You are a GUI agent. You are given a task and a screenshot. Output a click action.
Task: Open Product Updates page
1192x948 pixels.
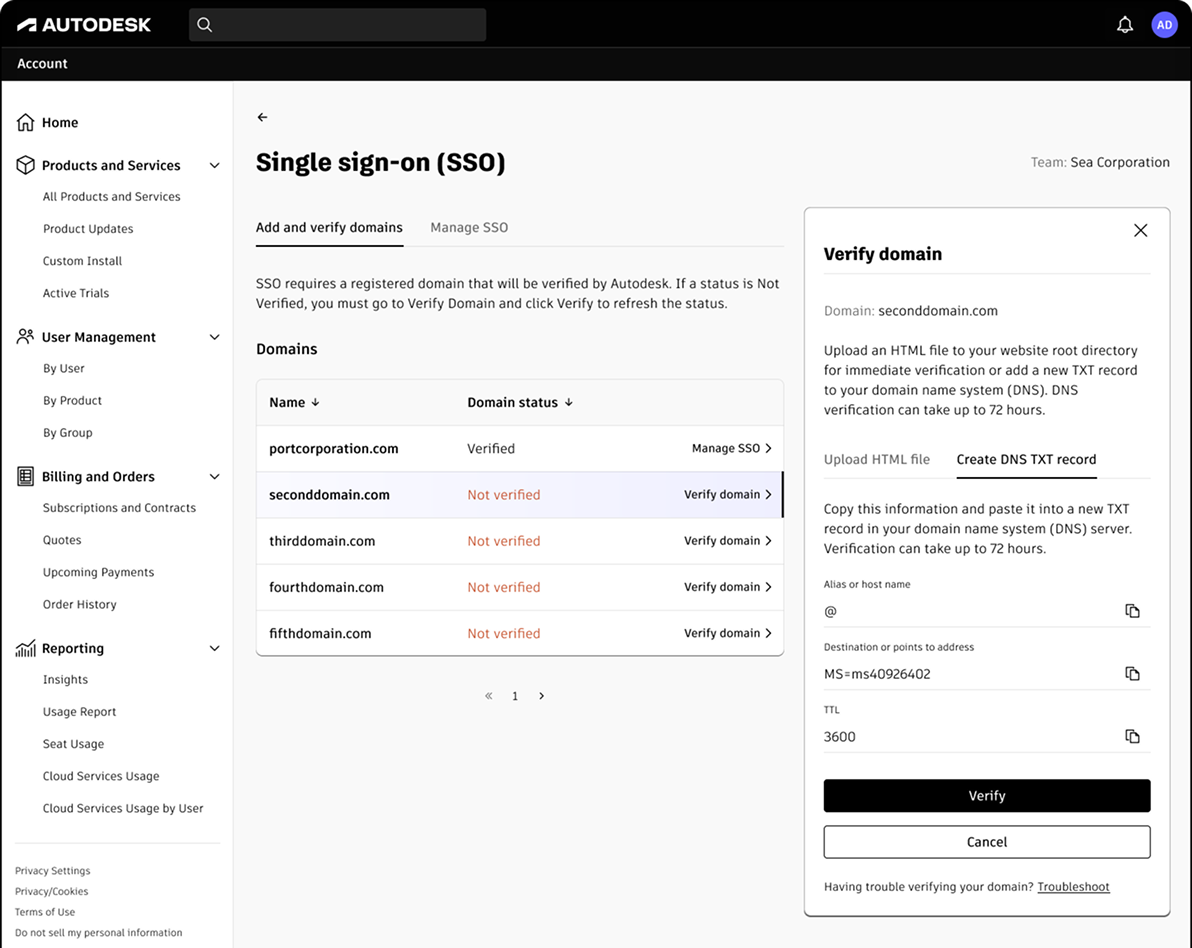[x=88, y=229]
